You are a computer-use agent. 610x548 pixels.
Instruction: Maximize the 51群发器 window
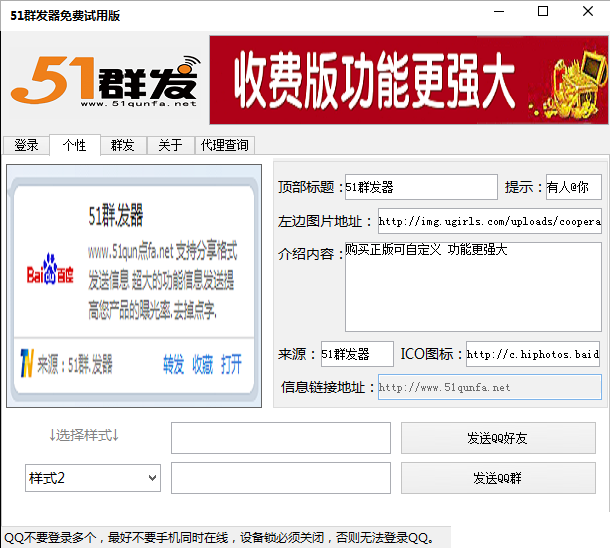[x=543, y=11]
